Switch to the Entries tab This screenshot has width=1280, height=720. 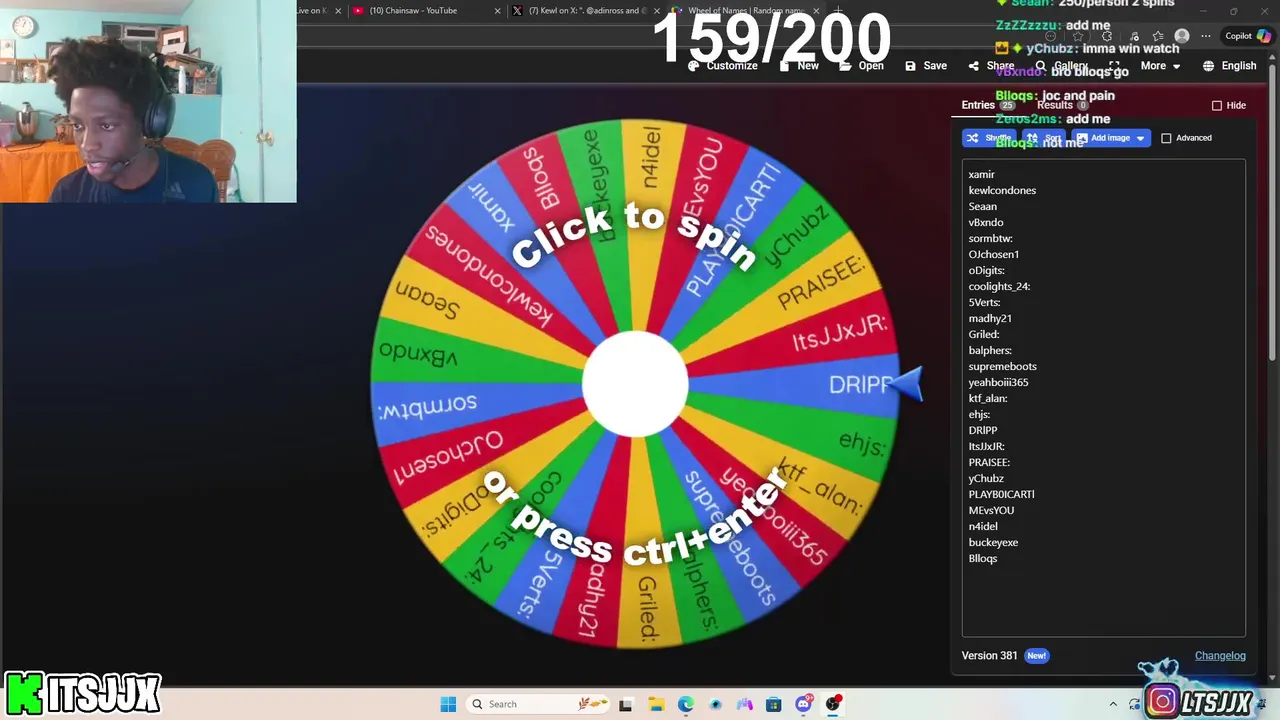tap(988, 105)
